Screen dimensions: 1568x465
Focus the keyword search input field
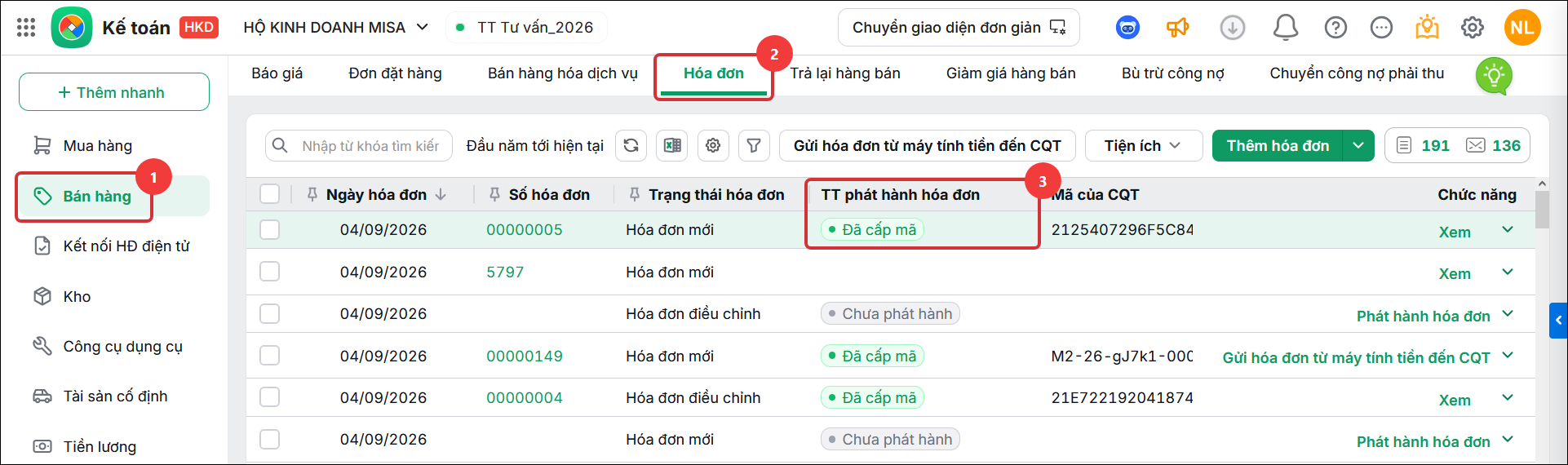point(370,145)
